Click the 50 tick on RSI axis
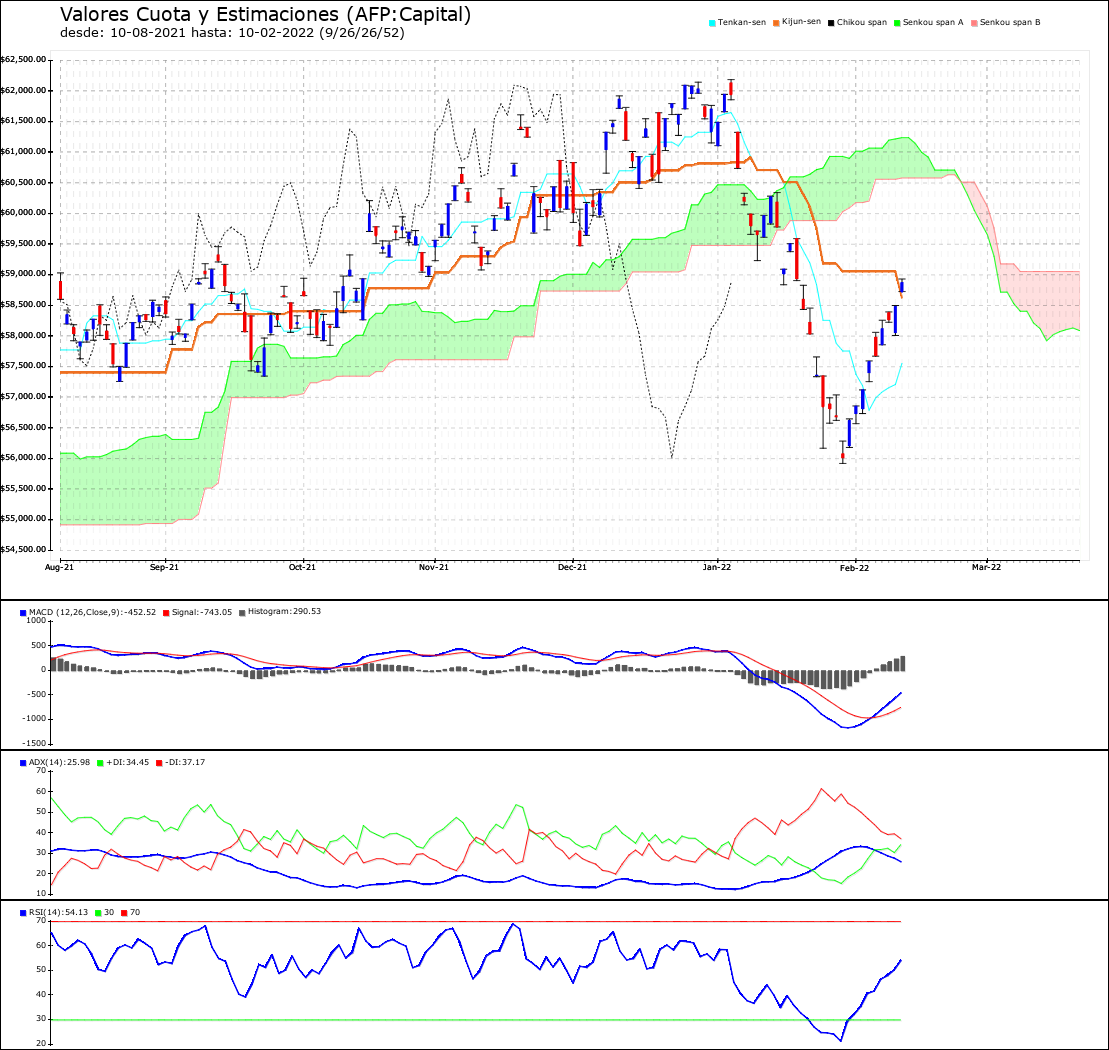This screenshot has height=1050, width=1109. coord(41,970)
